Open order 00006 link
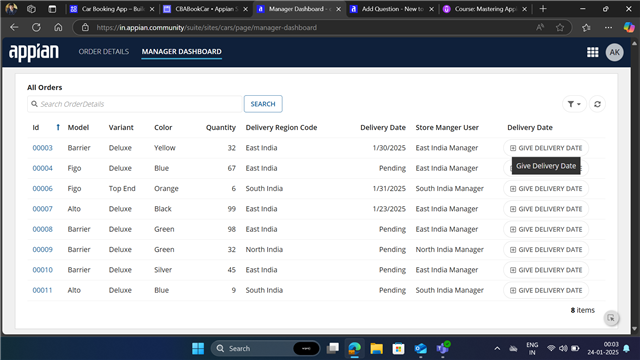 pos(42,189)
